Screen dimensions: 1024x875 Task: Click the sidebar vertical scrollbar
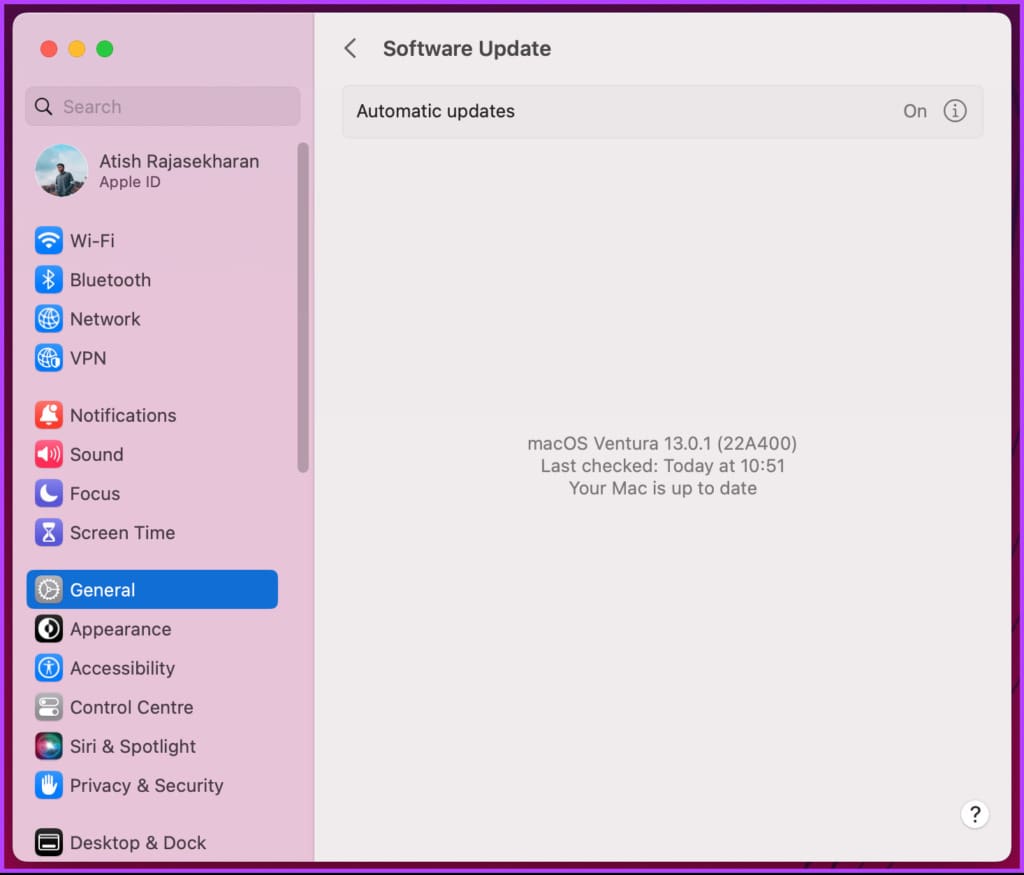click(x=302, y=307)
